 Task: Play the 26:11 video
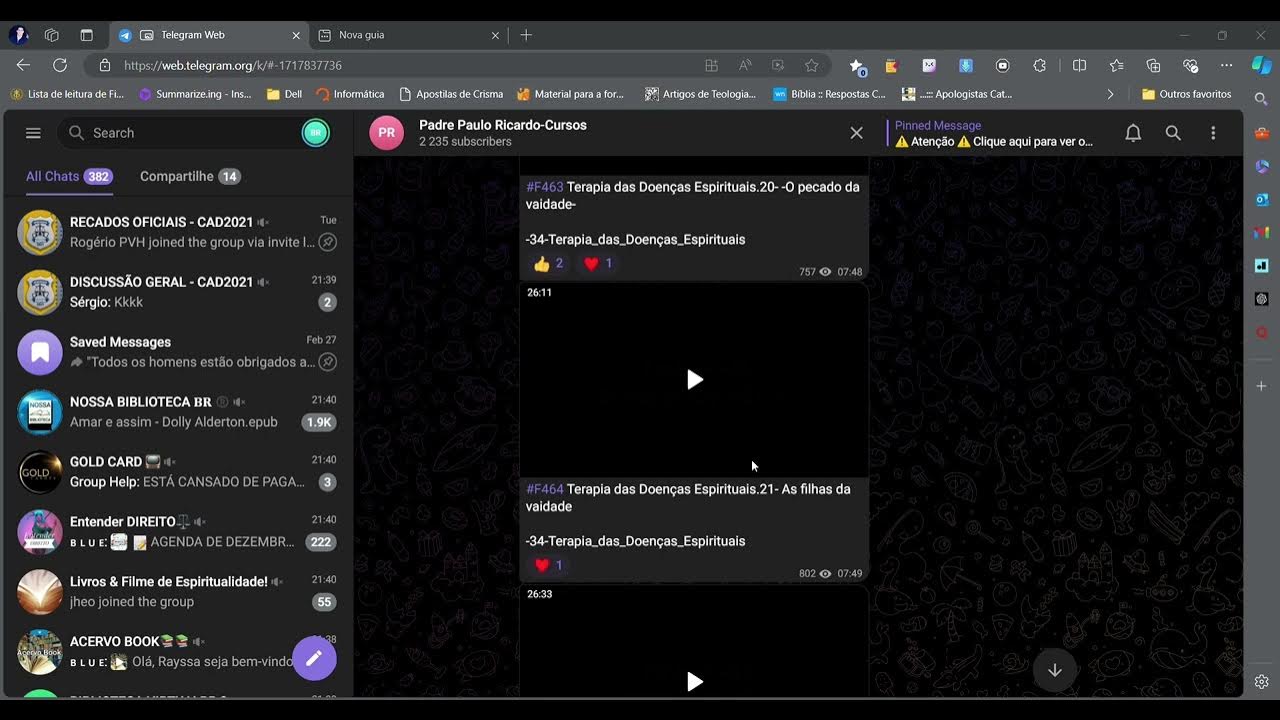[694, 380]
